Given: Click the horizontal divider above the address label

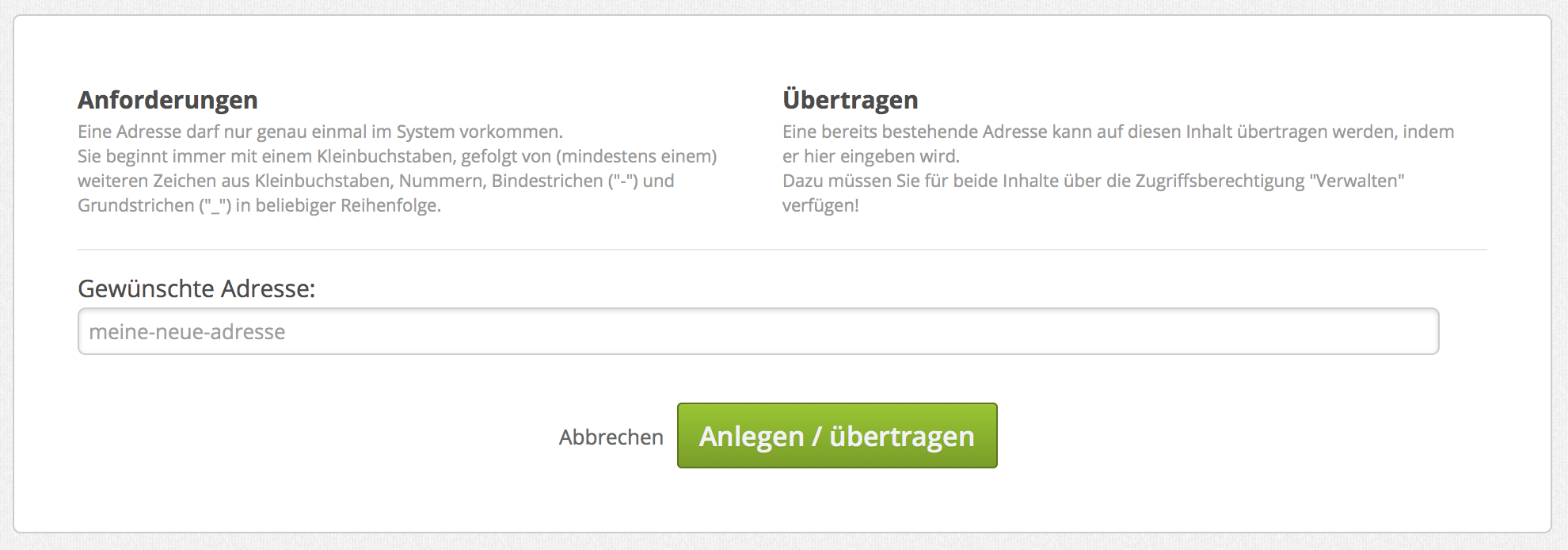Looking at the screenshot, I should [x=782, y=250].
